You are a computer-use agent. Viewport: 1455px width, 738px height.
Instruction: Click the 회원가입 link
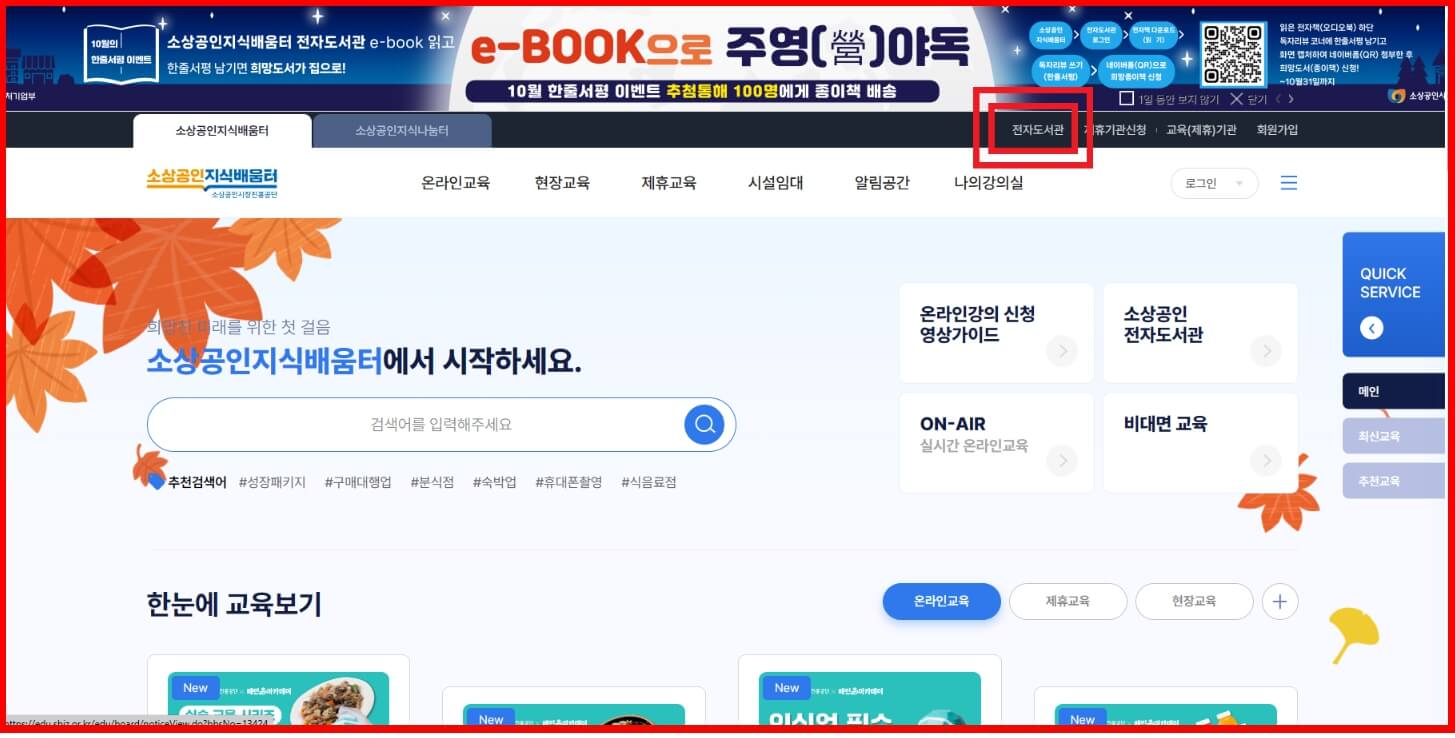click(x=1277, y=130)
